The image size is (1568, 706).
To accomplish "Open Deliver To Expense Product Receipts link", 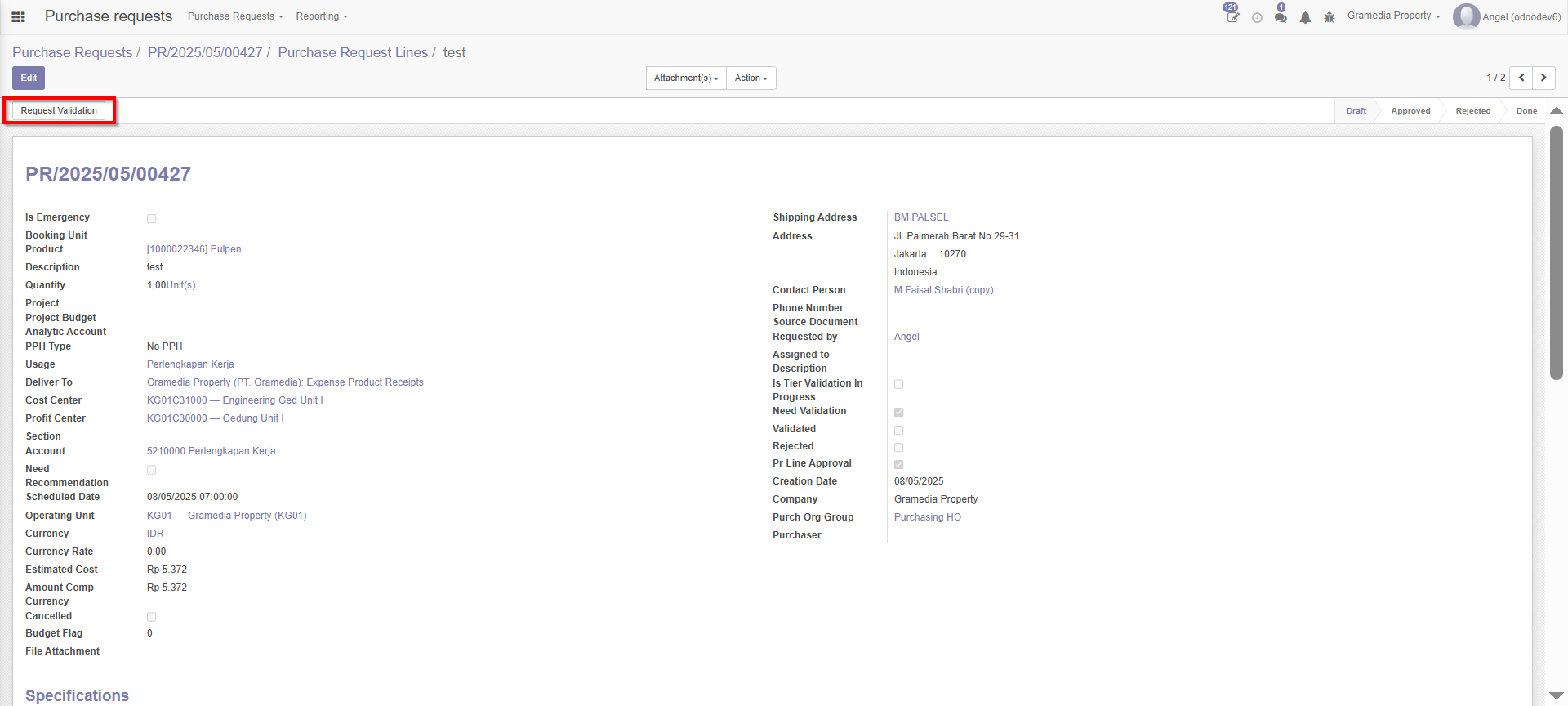I will [x=285, y=382].
